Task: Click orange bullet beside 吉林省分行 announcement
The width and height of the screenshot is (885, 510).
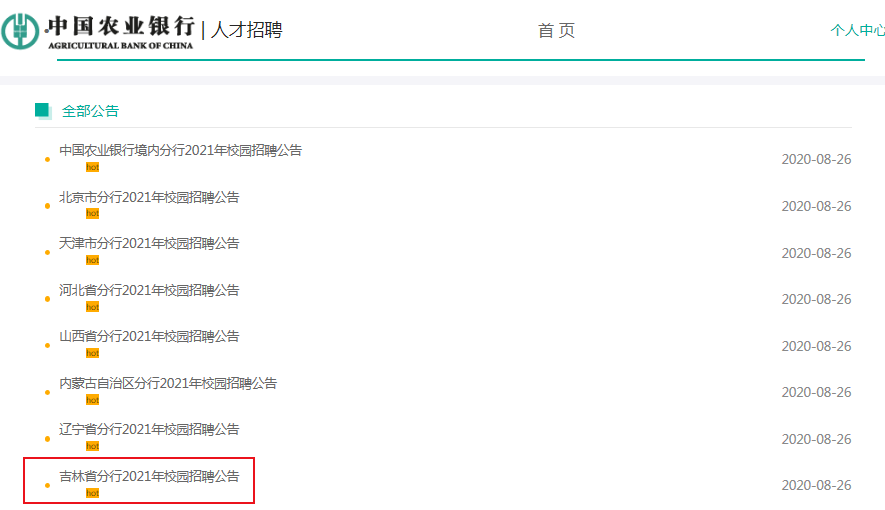Action: pos(47,485)
